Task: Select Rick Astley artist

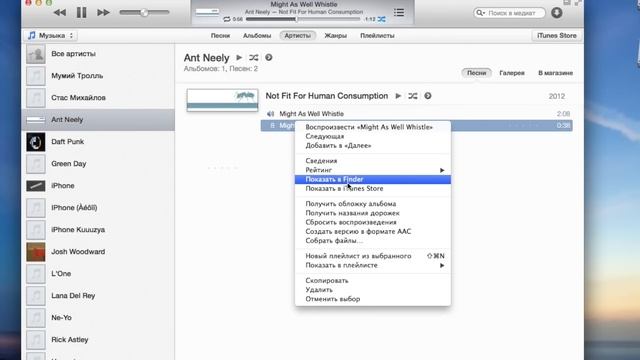Action: 98,340
